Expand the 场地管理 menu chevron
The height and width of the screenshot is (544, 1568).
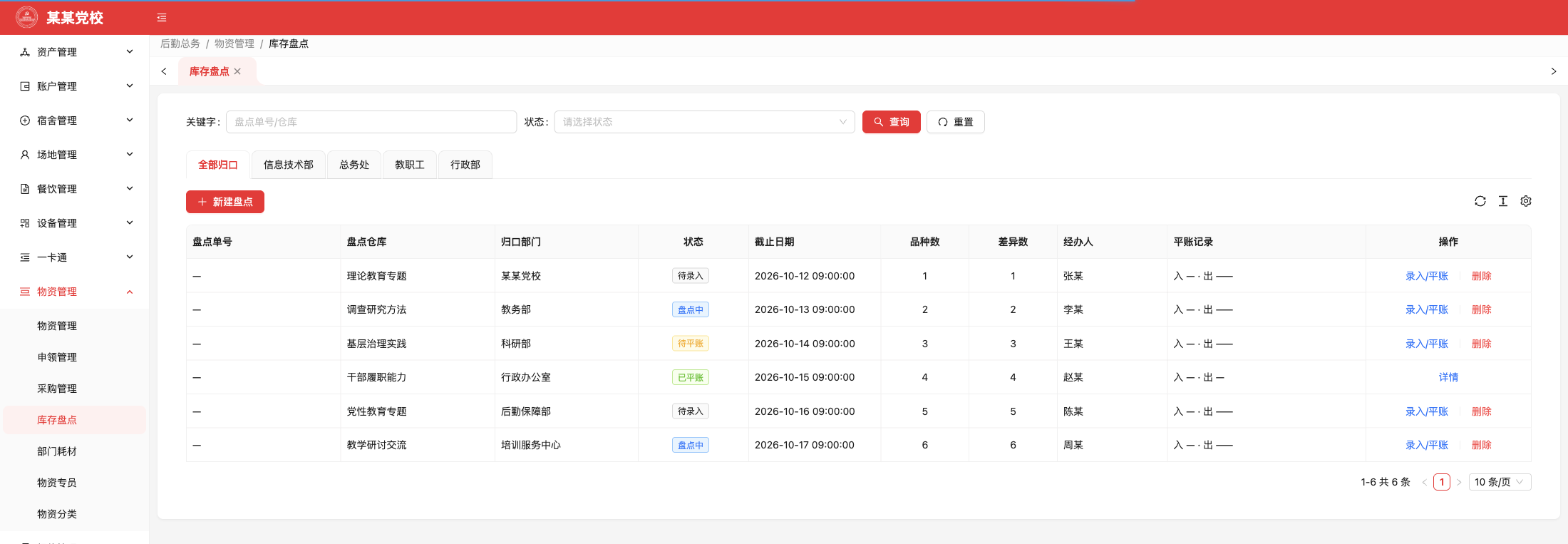point(130,154)
